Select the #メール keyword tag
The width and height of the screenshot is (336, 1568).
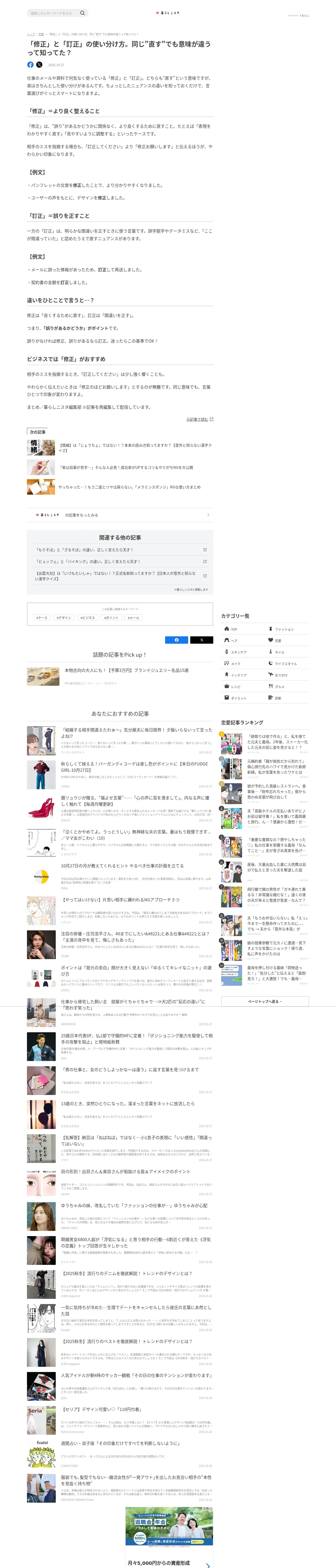point(133,618)
